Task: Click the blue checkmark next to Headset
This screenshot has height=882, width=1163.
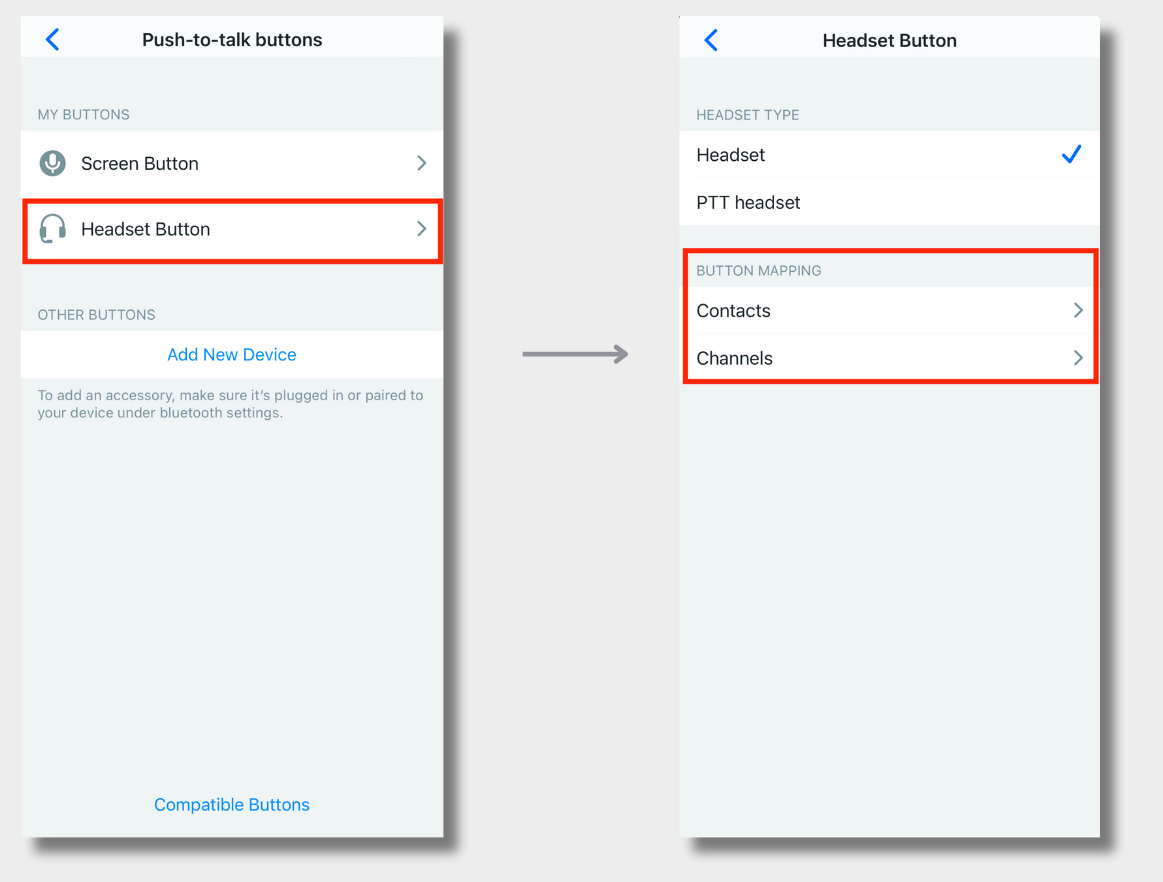Action: 1071,154
